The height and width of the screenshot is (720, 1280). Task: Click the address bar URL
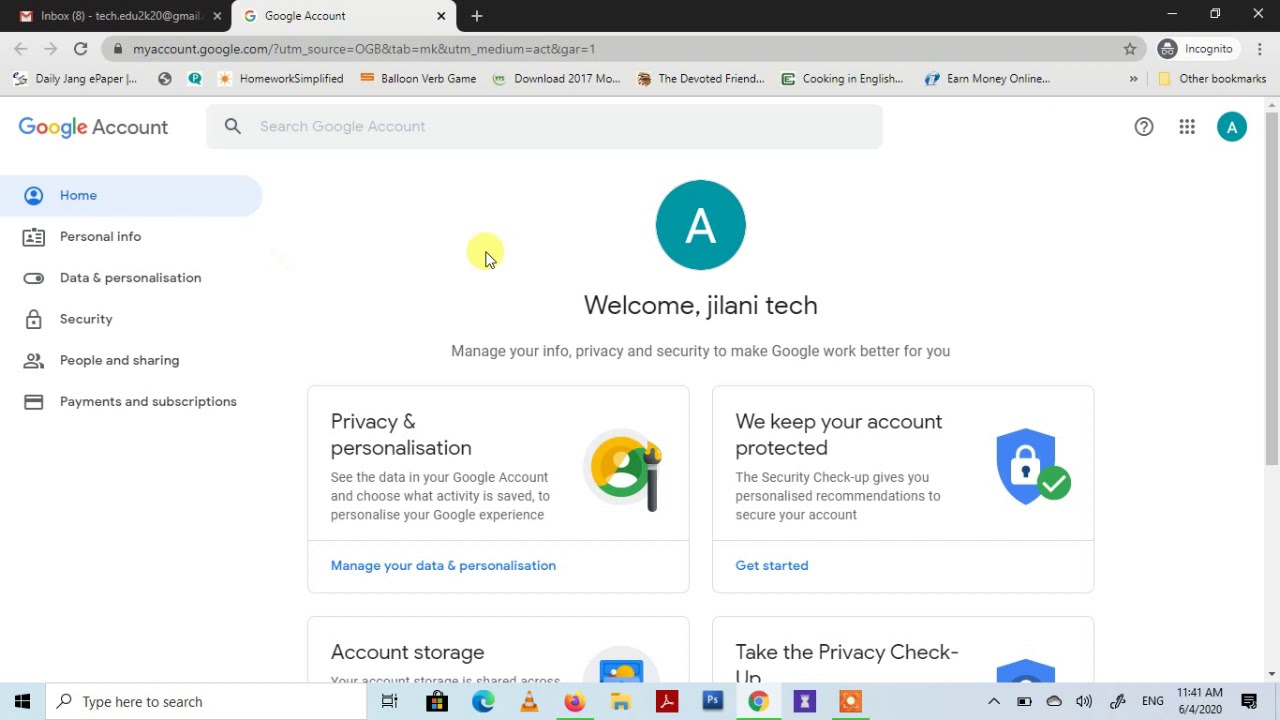coord(364,49)
